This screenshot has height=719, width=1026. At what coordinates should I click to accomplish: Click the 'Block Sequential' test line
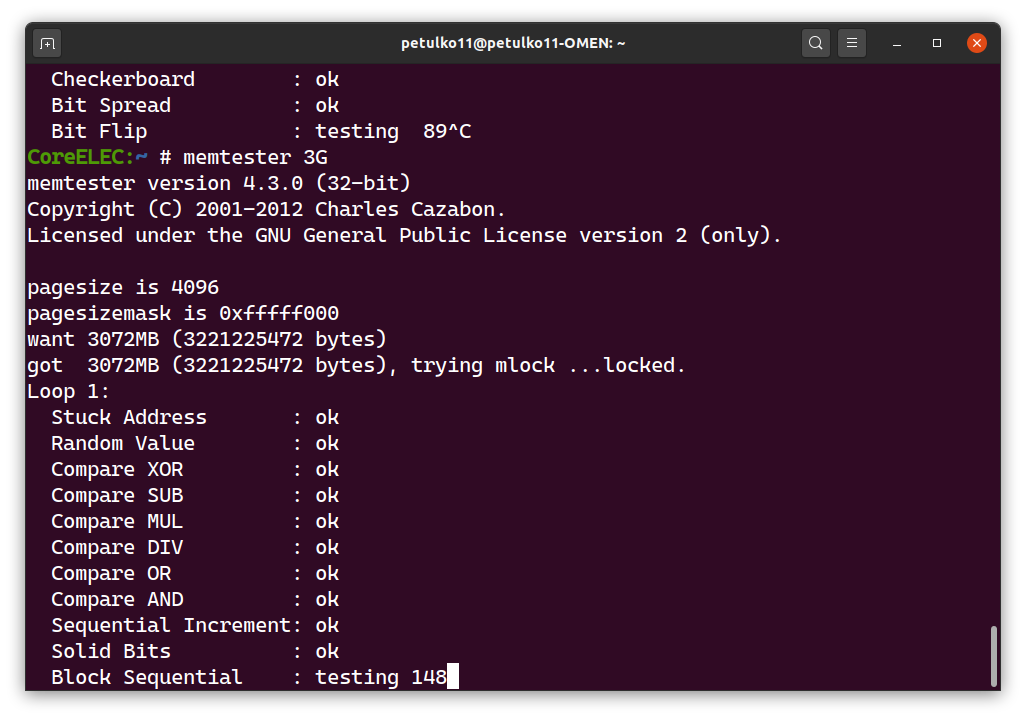click(146, 678)
